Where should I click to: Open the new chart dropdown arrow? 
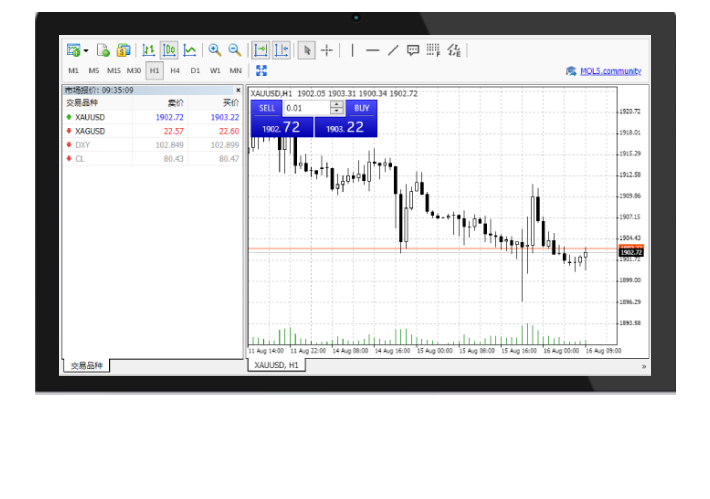coord(86,50)
